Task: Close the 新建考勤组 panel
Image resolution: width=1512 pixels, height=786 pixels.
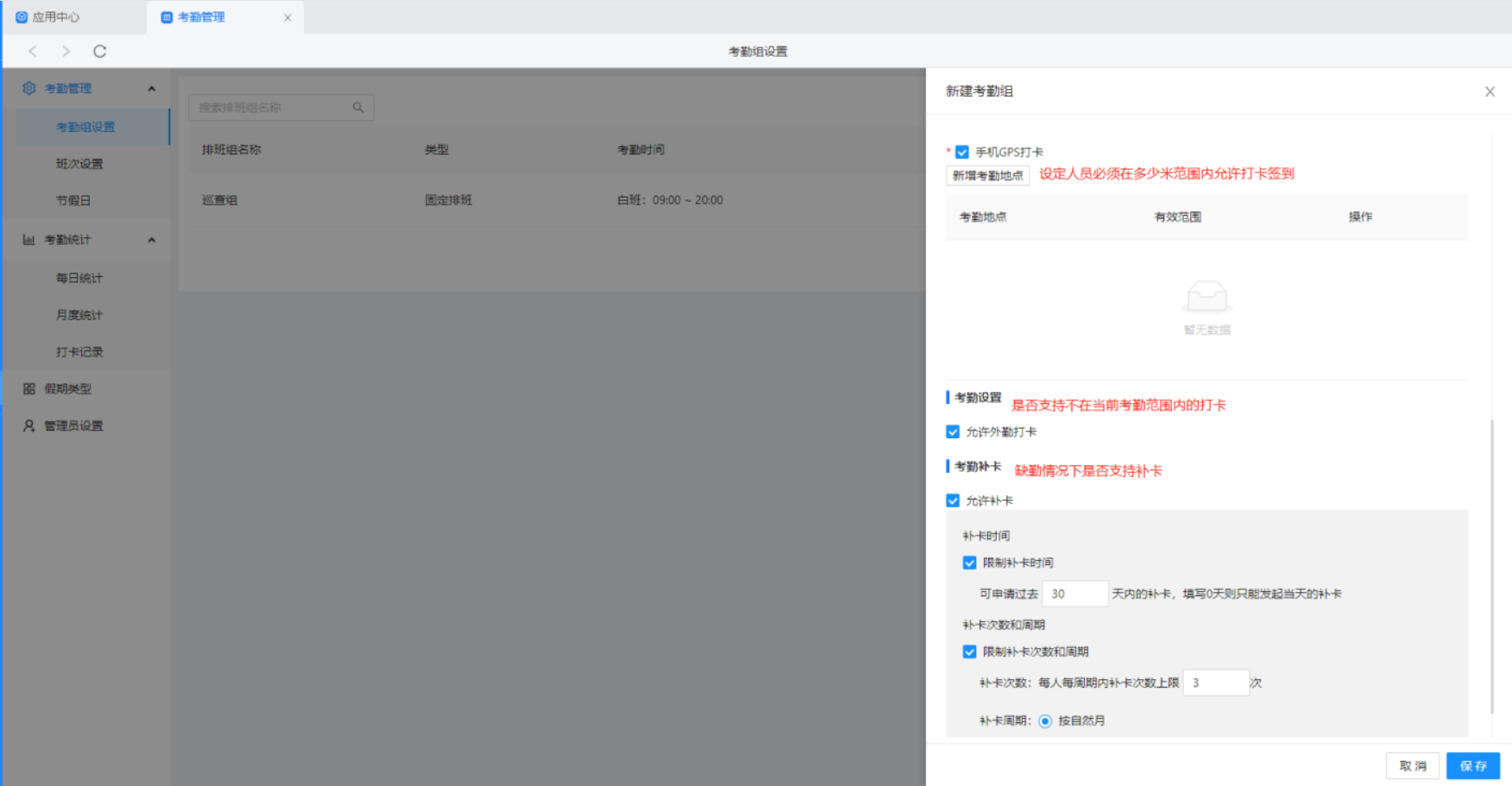Action: [1490, 91]
